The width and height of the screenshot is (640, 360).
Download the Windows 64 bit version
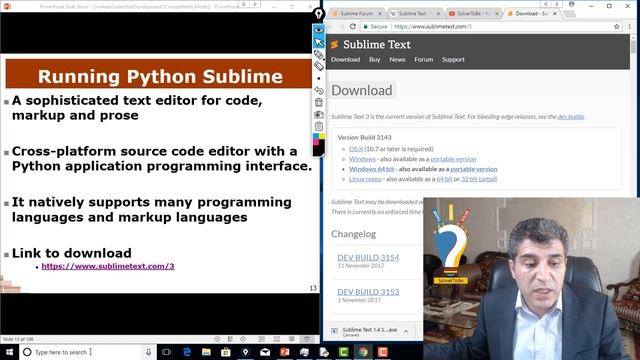coord(371,169)
